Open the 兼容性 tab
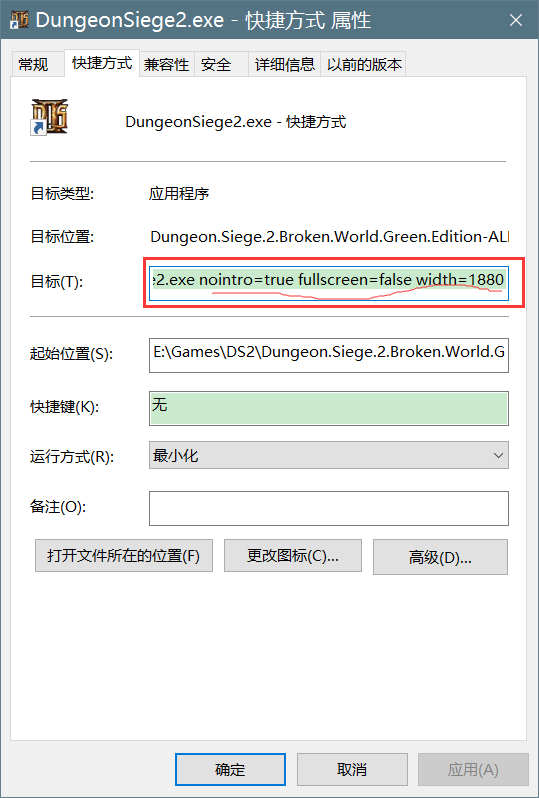 (x=166, y=65)
